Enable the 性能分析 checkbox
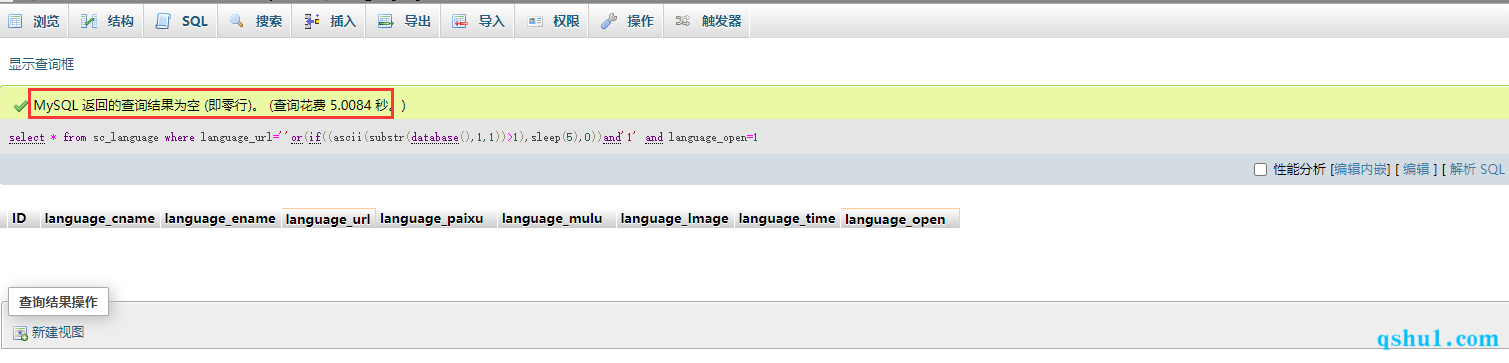This screenshot has height=363, width=1509. 1260,170
